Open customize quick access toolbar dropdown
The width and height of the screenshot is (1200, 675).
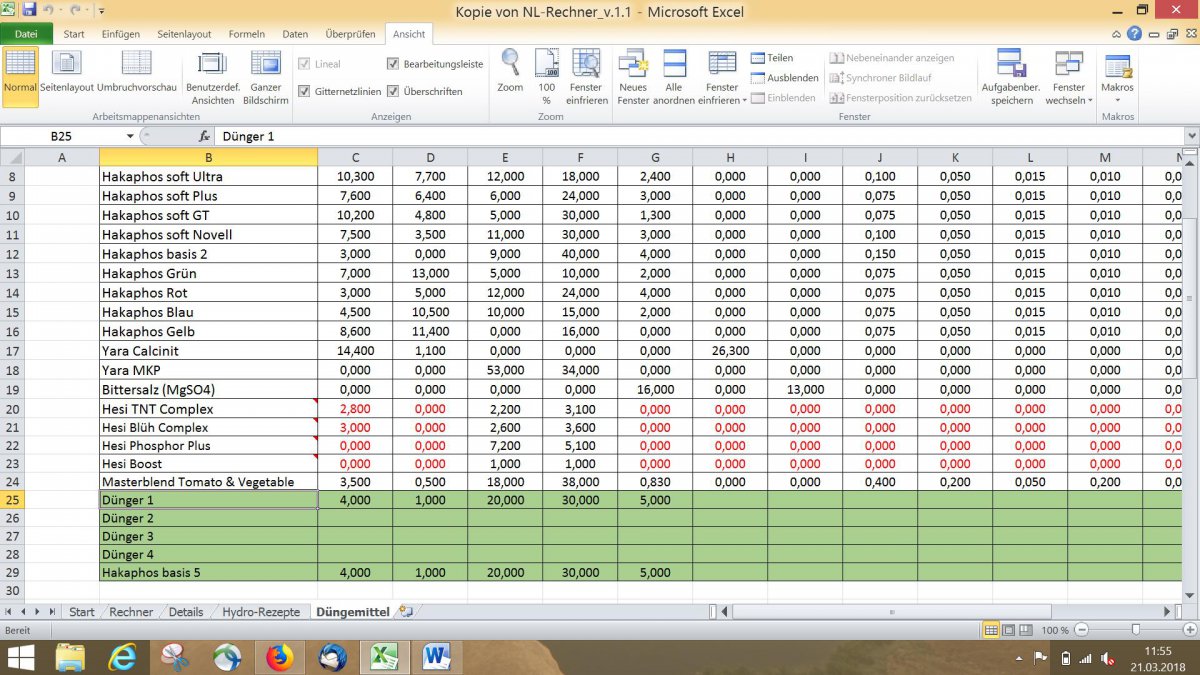tap(102, 11)
